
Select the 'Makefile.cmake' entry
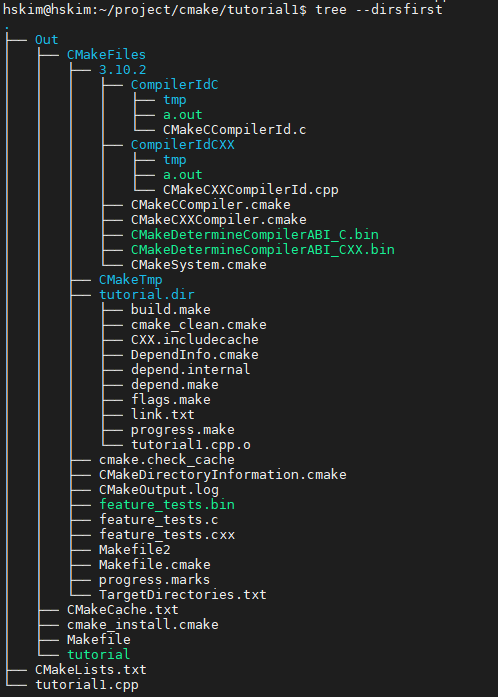point(155,565)
